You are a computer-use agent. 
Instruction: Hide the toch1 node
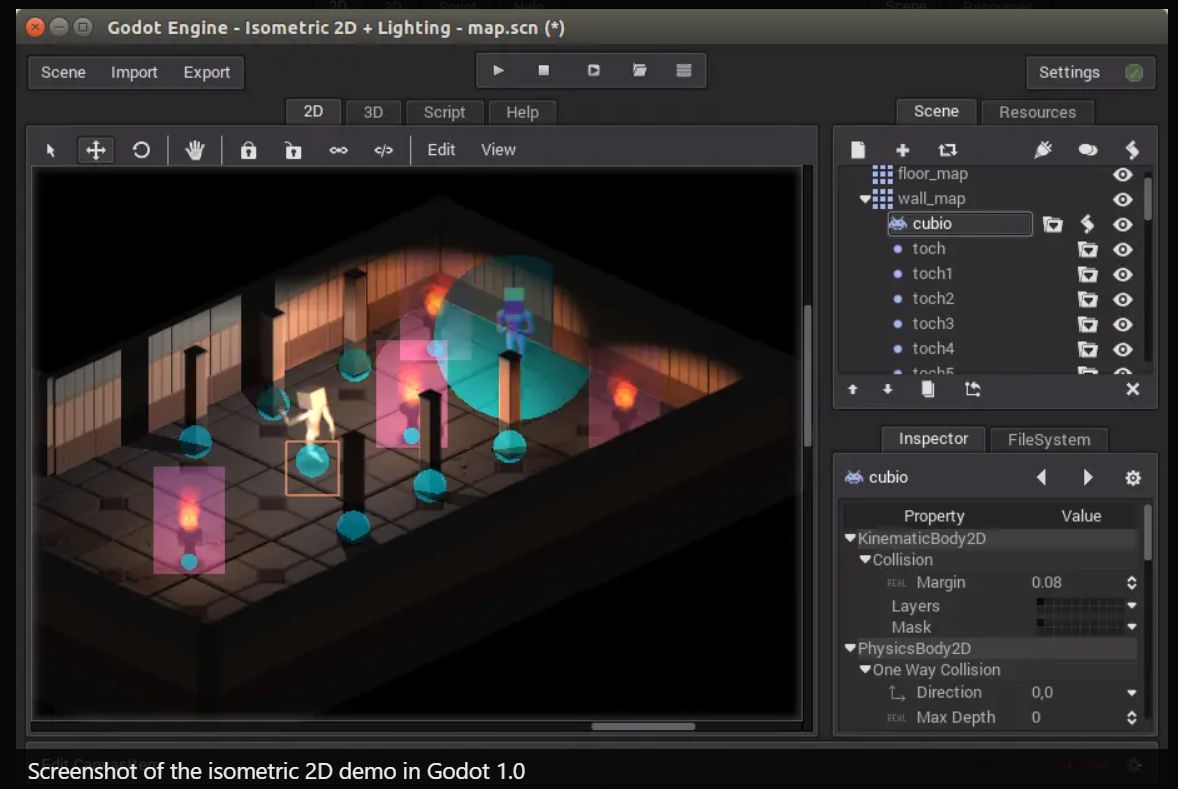[x=1123, y=274]
